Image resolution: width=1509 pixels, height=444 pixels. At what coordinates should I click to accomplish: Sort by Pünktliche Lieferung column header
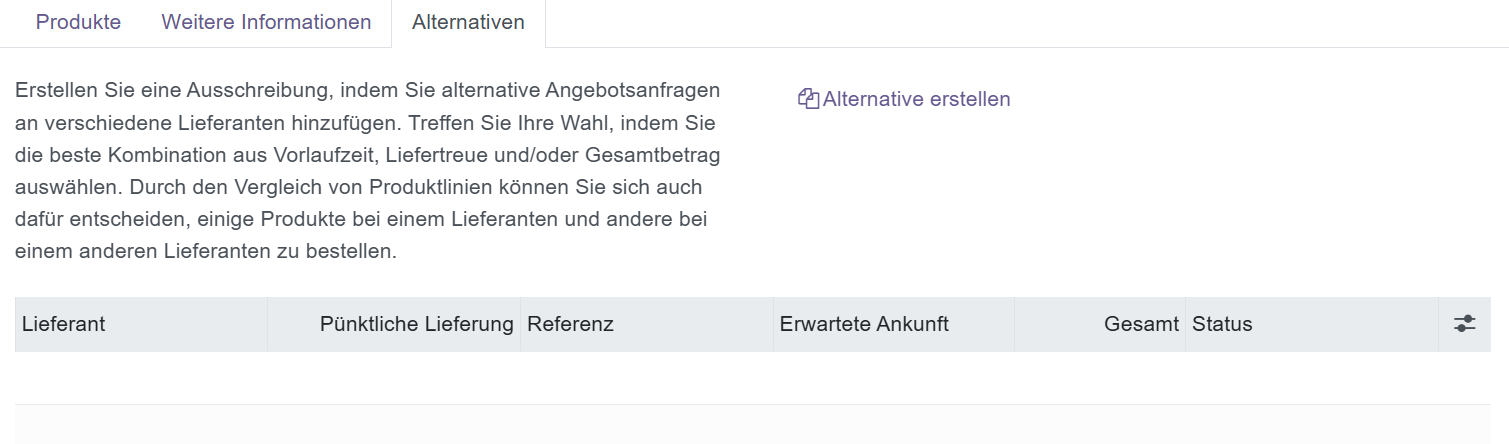tap(416, 324)
